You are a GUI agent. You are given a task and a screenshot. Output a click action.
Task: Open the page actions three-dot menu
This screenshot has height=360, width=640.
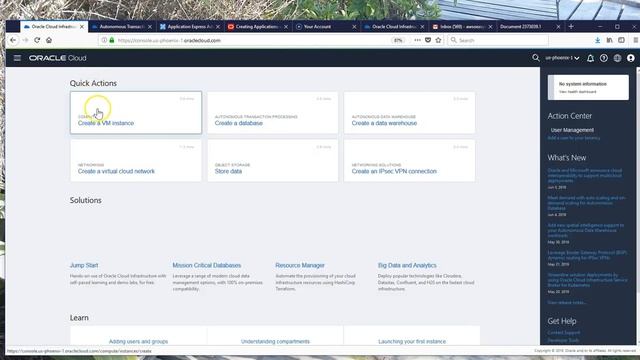[x=417, y=40]
